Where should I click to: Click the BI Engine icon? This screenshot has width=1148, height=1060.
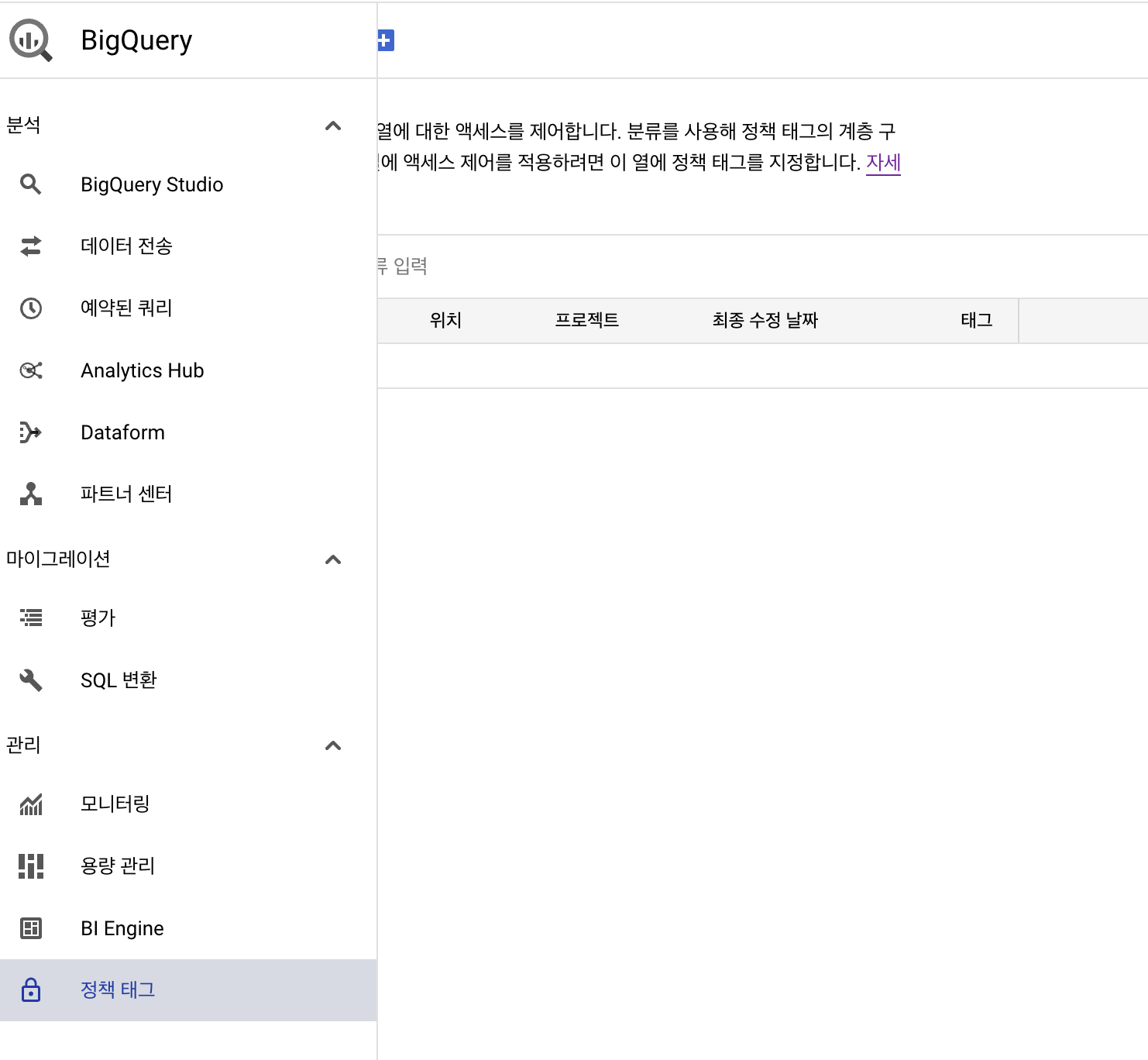click(x=31, y=928)
